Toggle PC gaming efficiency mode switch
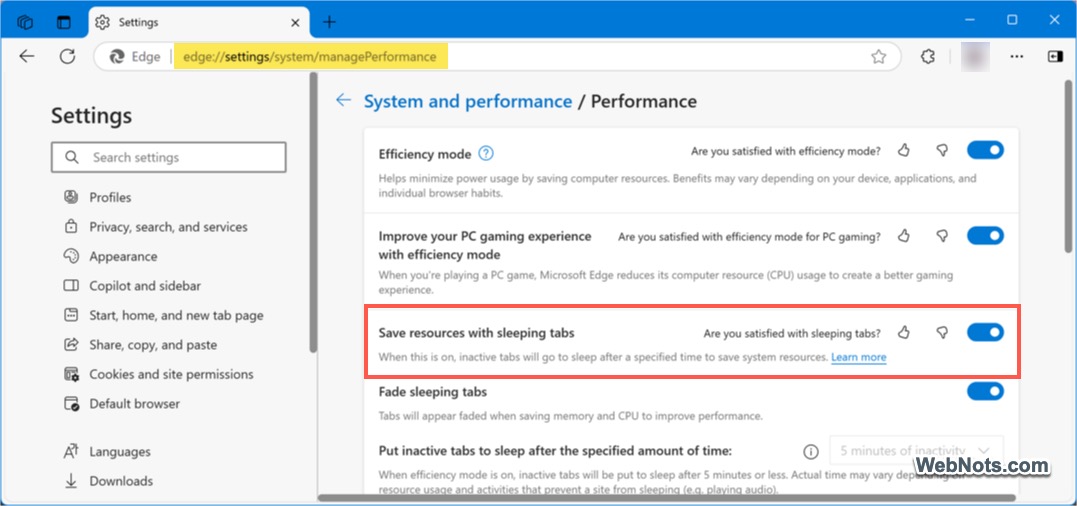Viewport: 1077px width, 506px height. pos(985,235)
